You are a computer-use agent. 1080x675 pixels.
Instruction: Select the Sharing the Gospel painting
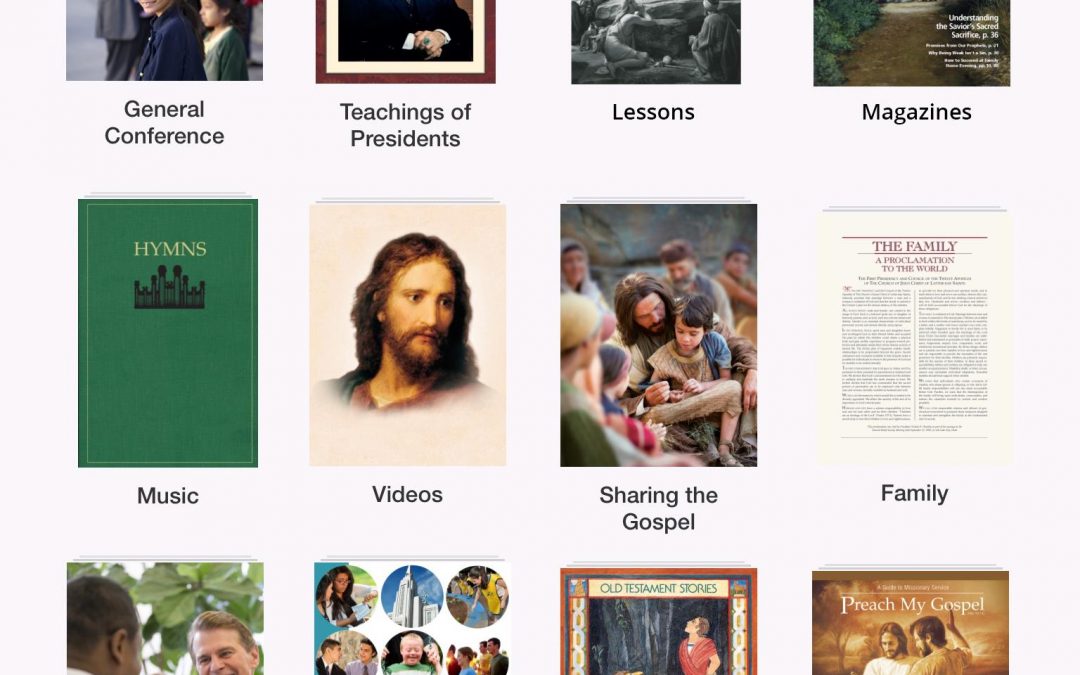(x=658, y=335)
